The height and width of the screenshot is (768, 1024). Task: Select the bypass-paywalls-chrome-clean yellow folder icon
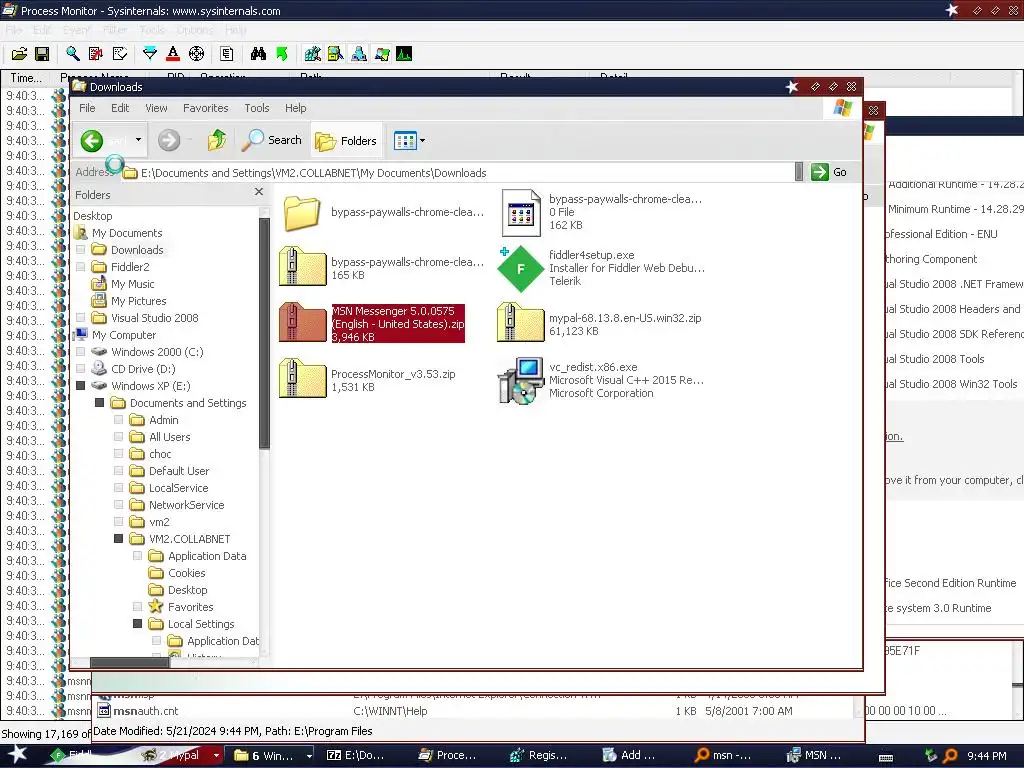(x=302, y=213)
